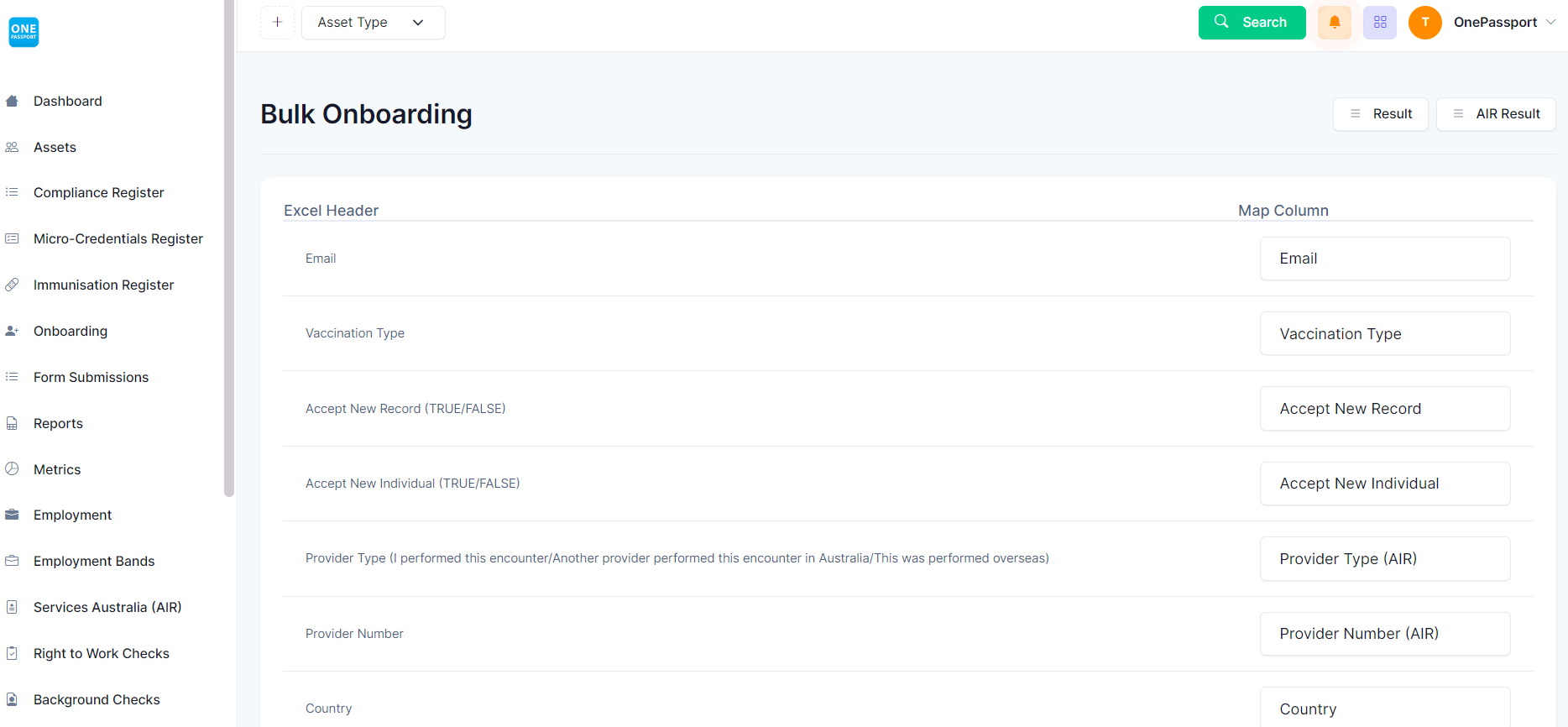Click the plus add button
The width and height of the screenshot is (1568, 727).
point(277,23)
